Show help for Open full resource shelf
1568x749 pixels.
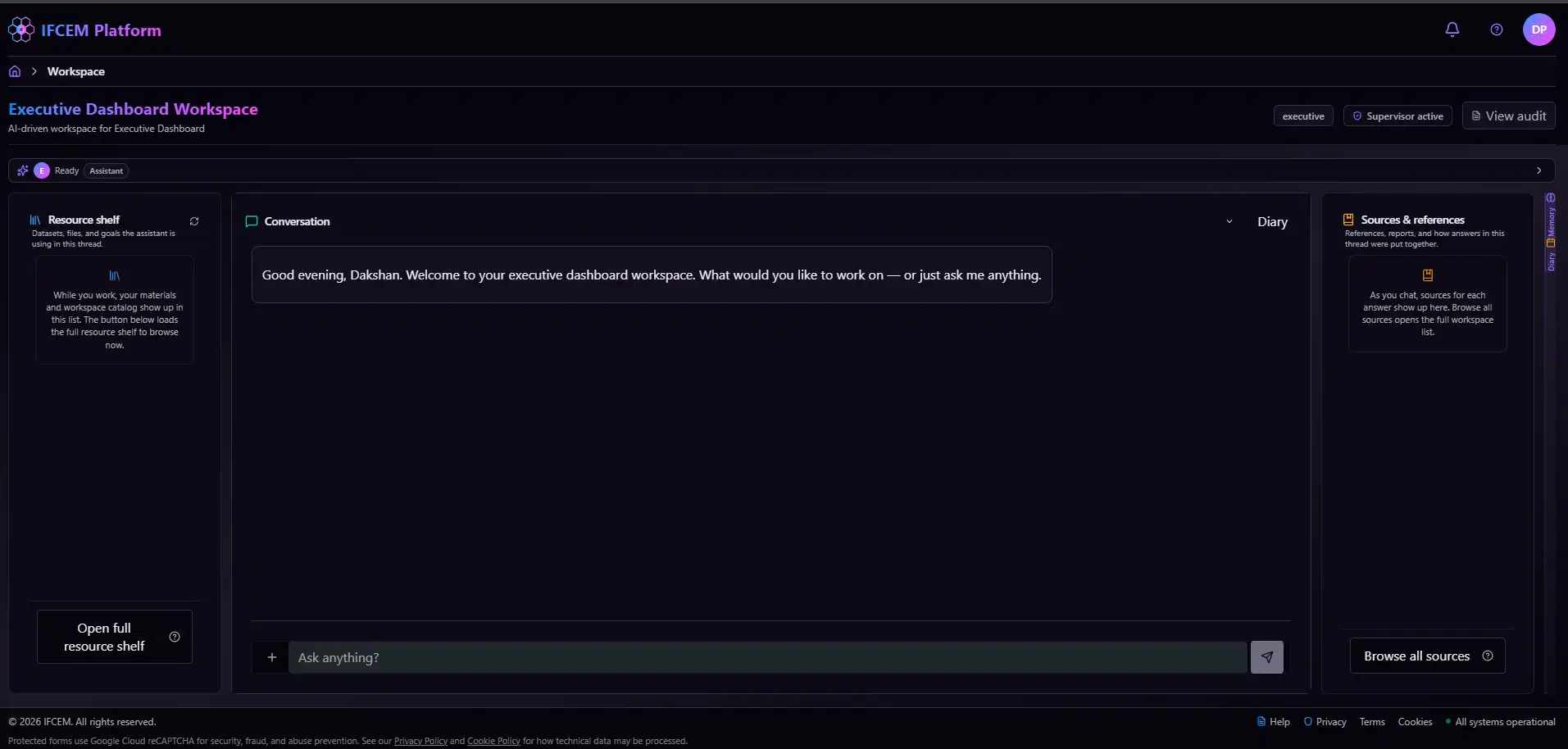pos(175,637)
